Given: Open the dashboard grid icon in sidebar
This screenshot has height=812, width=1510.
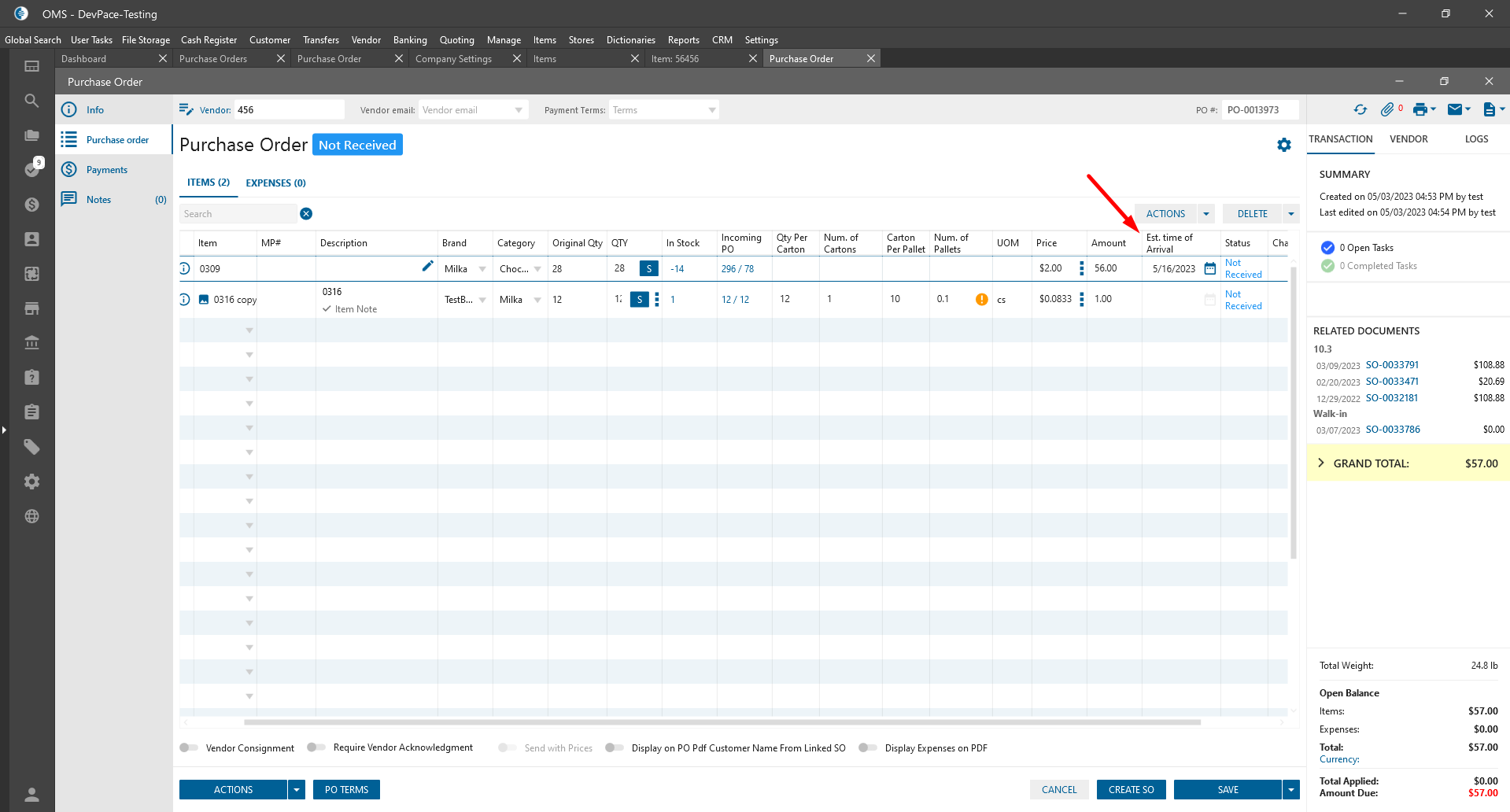Looking at the screenshot, I should 31,66.
